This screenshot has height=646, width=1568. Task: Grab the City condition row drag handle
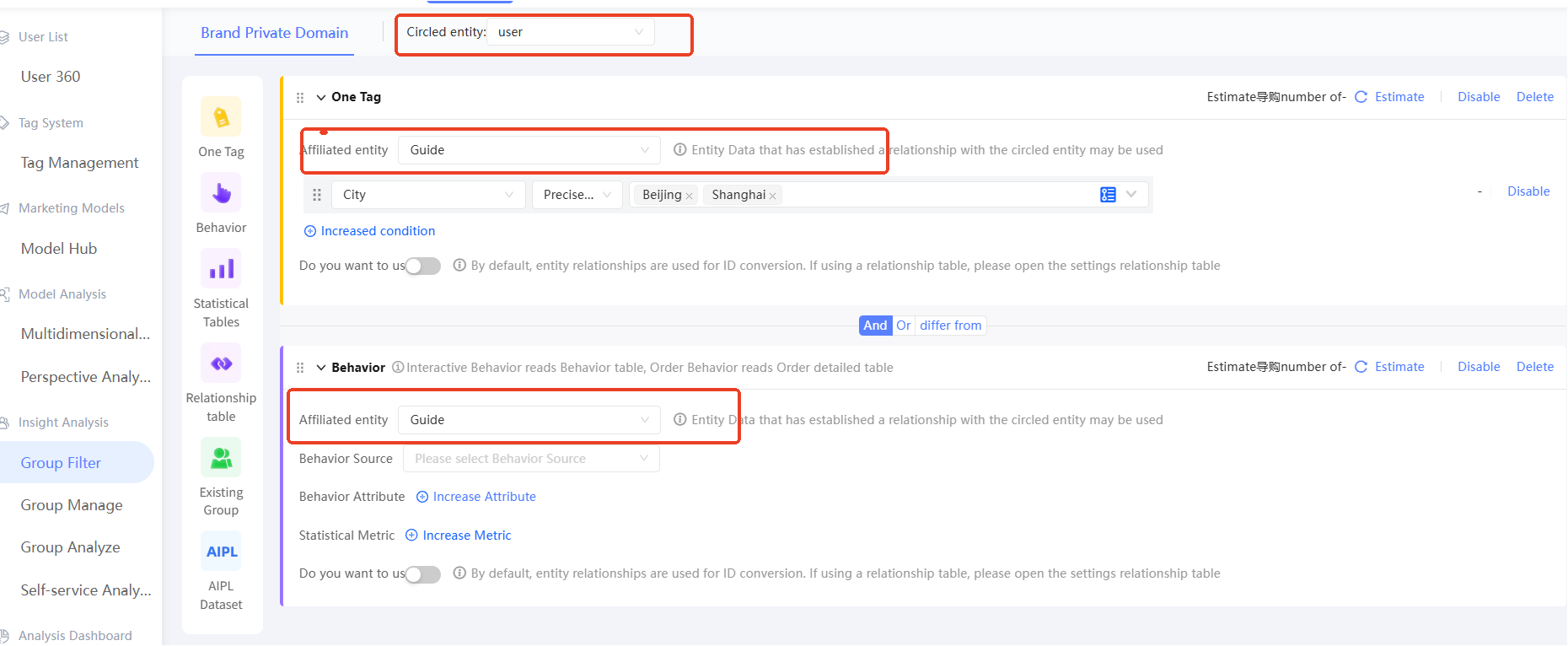coord(317,195)
